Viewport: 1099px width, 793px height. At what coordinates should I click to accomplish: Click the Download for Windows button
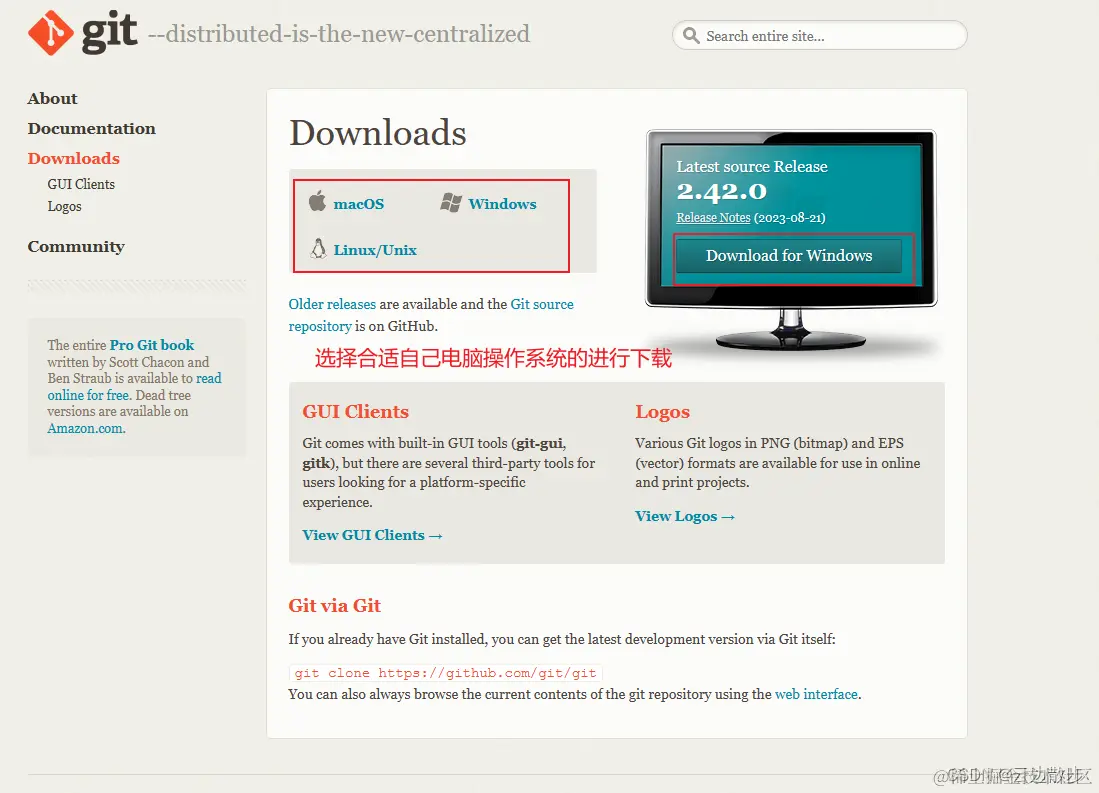coord(789,255)
